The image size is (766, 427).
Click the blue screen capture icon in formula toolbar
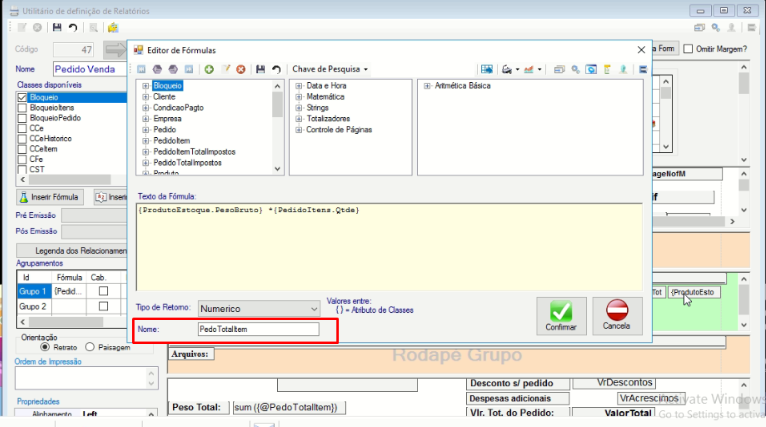(x=591, y=69)
